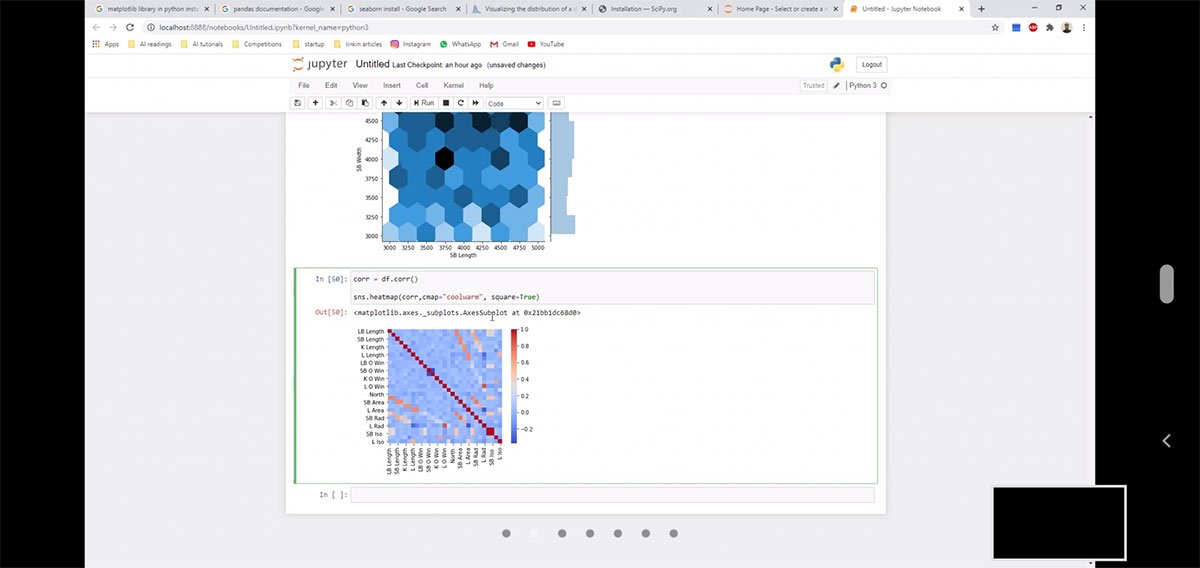Click the Trusted notebook indicator
The height and width of the screenshot is (568, 1200).
coord(814,85)
